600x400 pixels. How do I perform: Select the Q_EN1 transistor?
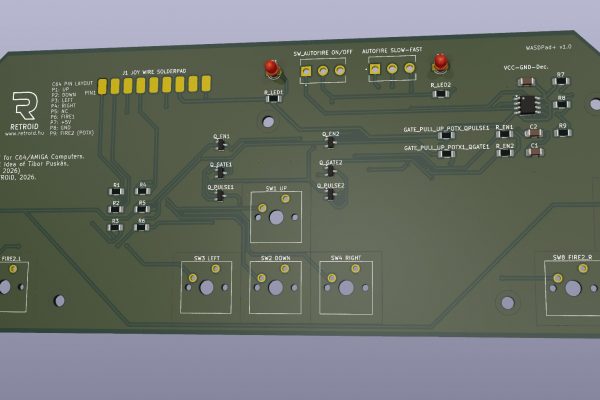click(219, 146)
